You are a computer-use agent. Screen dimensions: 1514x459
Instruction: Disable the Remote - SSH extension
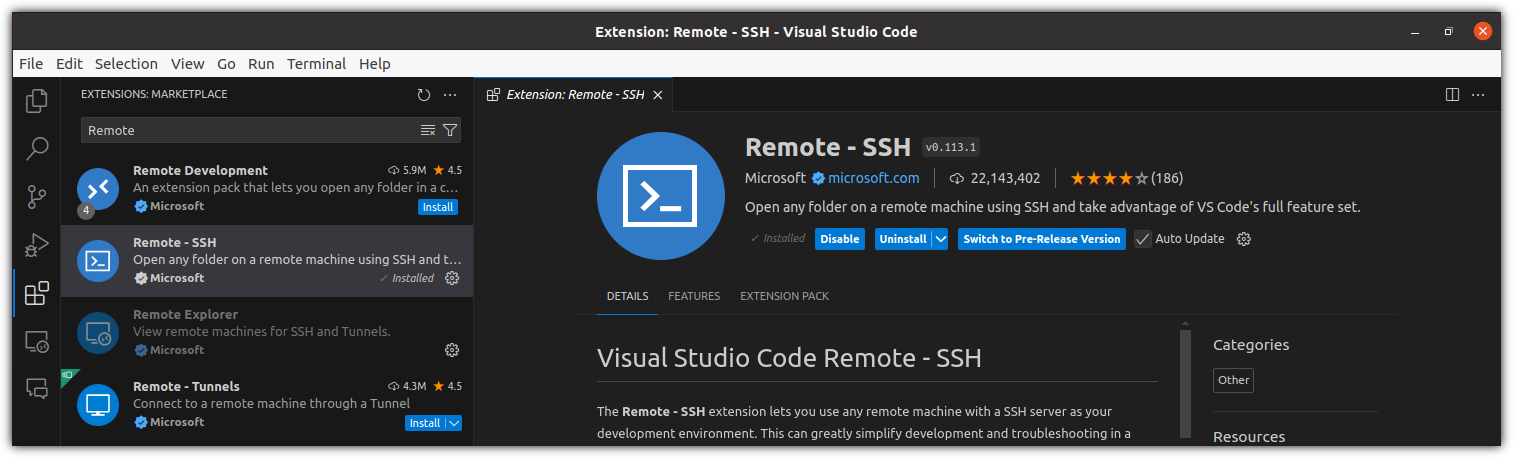(x=840, y=239)
